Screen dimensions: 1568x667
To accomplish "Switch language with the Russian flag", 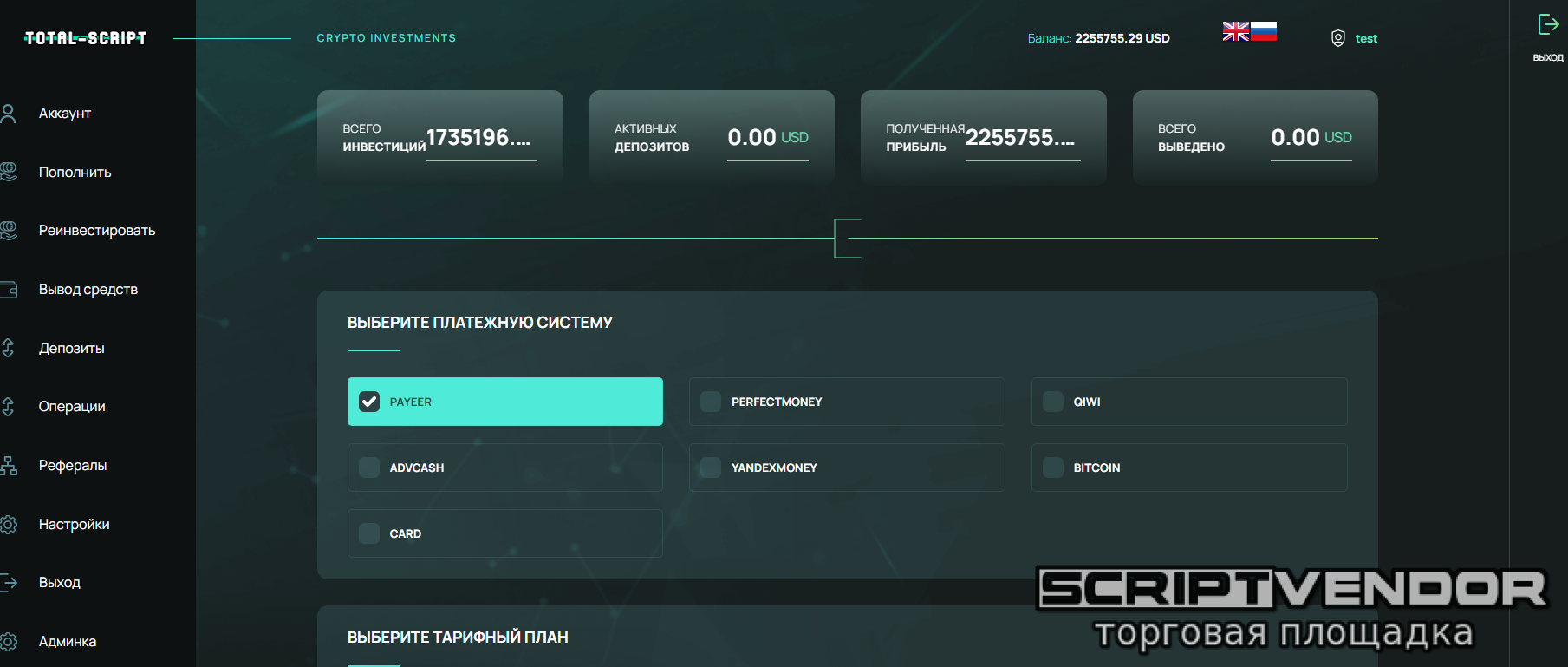I will coord(1264,31).
